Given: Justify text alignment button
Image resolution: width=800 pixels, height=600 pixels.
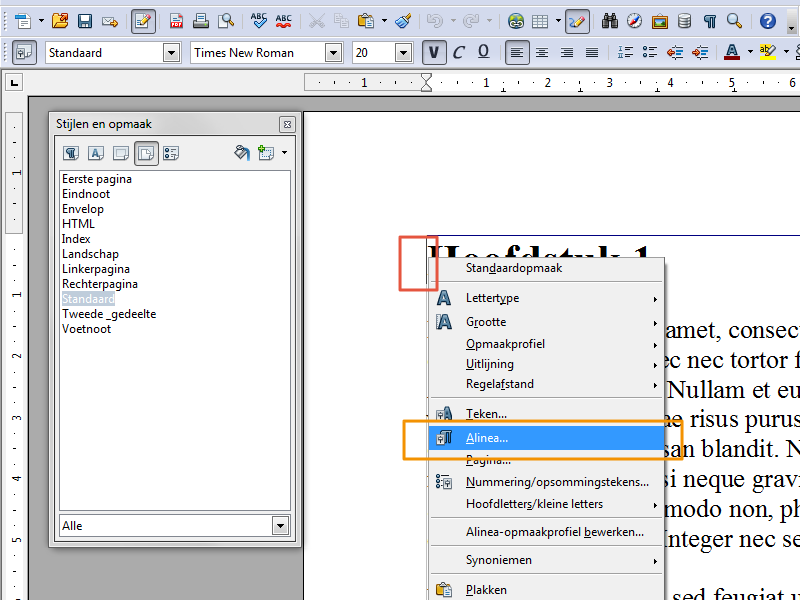Looking at the screenshot, I should [x=592, y=53].
